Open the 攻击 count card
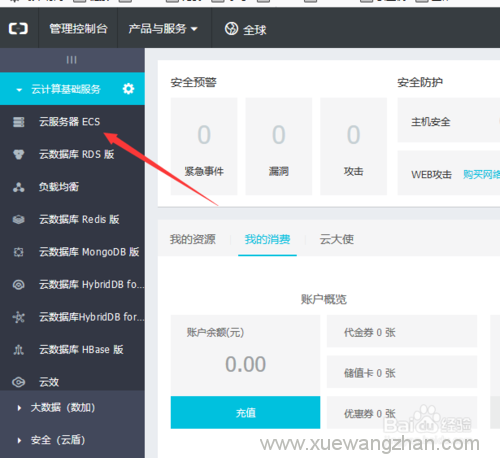This screenshot has height=458, width=500. click(x=353, y=146)
